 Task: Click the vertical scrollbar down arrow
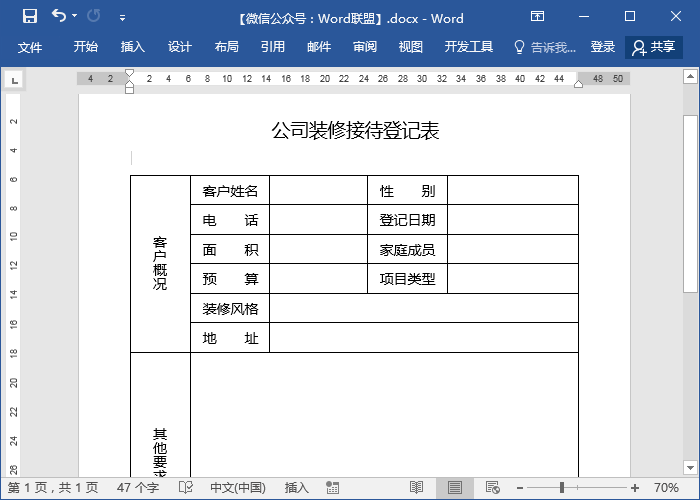pos(690,468)
